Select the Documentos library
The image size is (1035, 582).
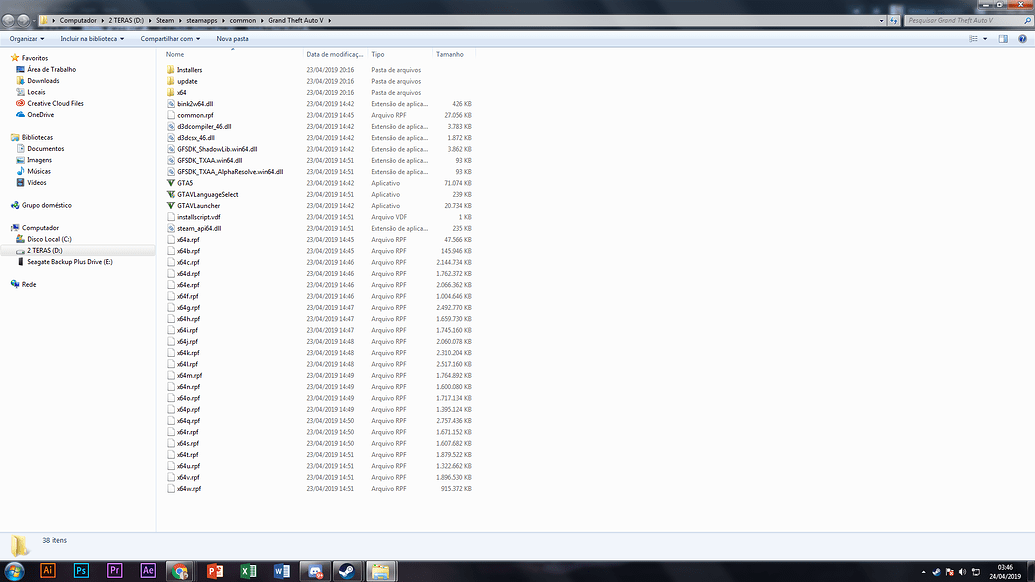click(46, 149)
